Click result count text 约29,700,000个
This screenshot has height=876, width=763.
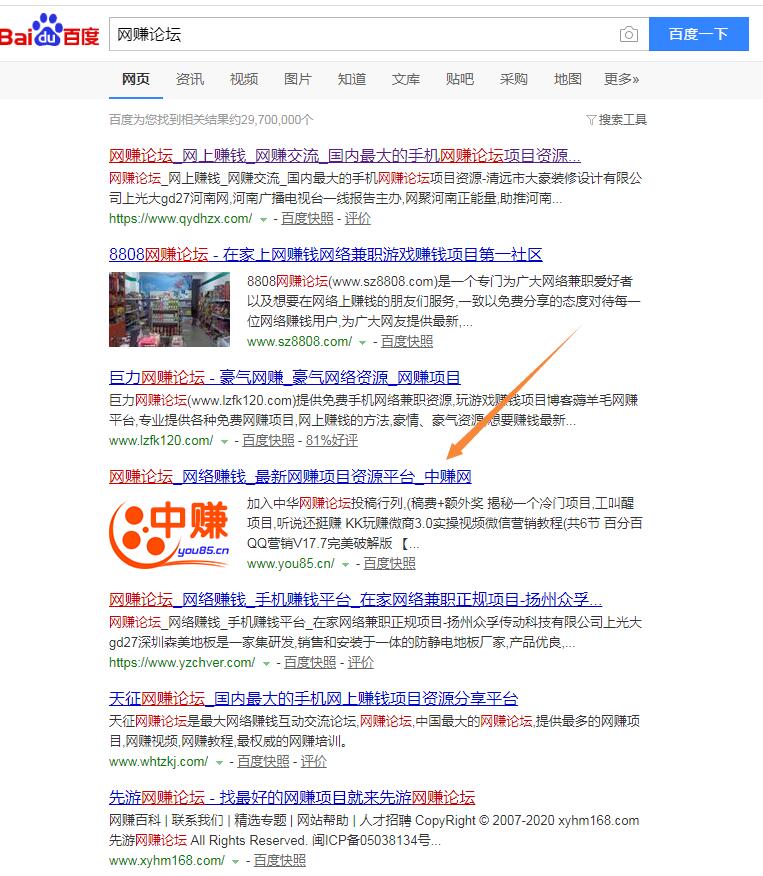click(272, 120)
